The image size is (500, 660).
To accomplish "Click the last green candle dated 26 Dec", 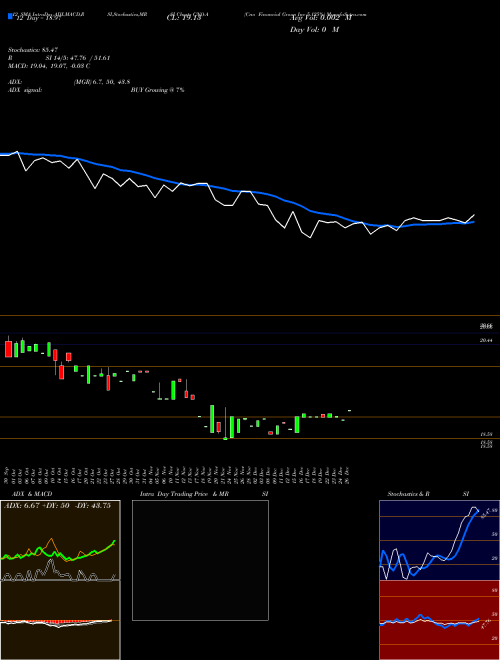I will point(349,410).
